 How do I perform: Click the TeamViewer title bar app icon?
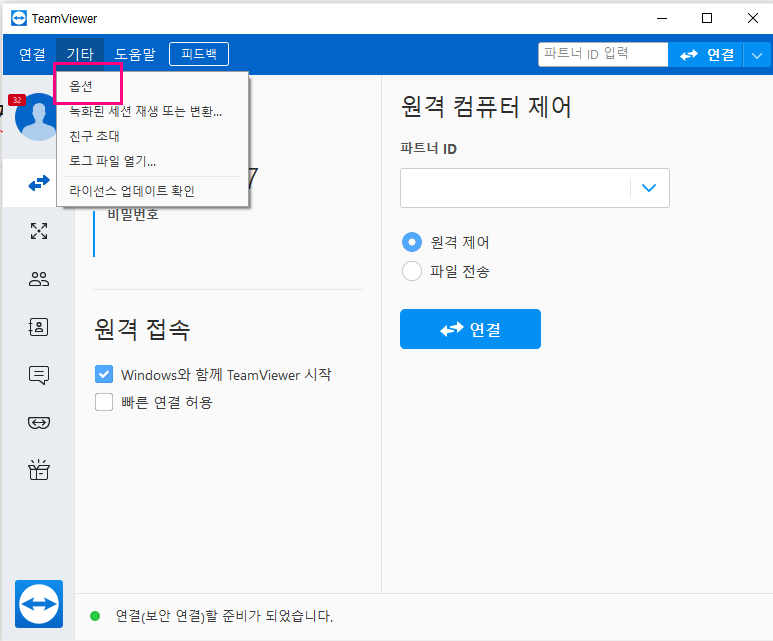tap(19, 18)
